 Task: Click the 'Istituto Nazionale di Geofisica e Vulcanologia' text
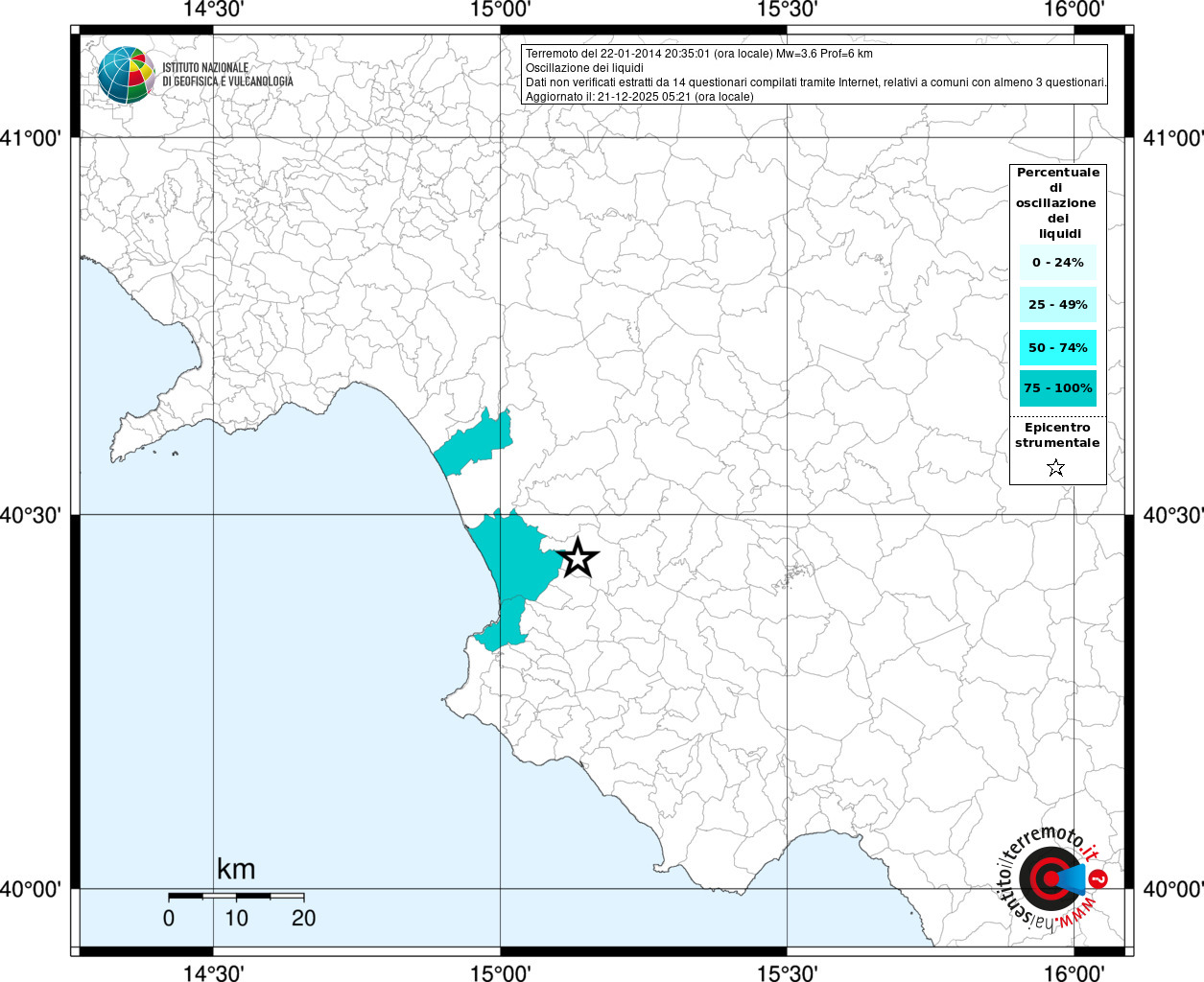point(227,75)
